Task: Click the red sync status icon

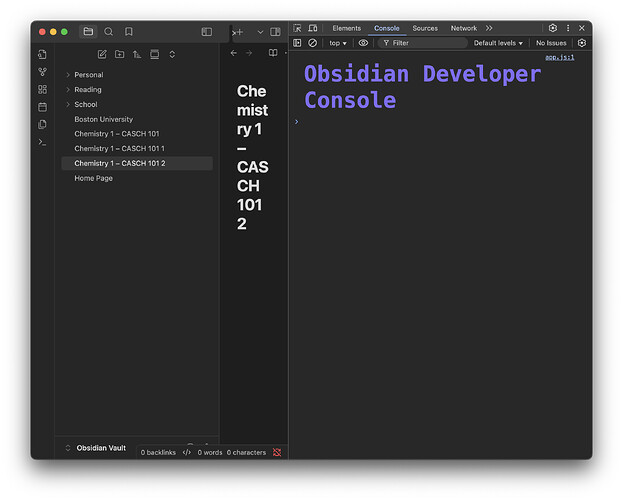Action: [x=277, y=452]
